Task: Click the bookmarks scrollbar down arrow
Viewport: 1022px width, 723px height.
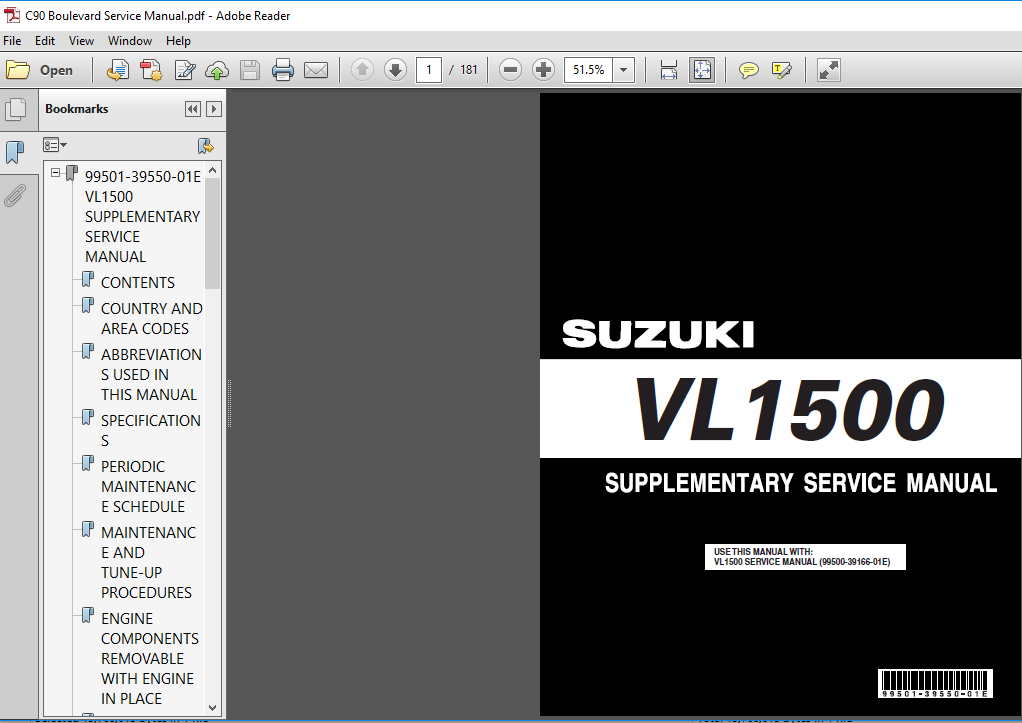Action: 212,707
